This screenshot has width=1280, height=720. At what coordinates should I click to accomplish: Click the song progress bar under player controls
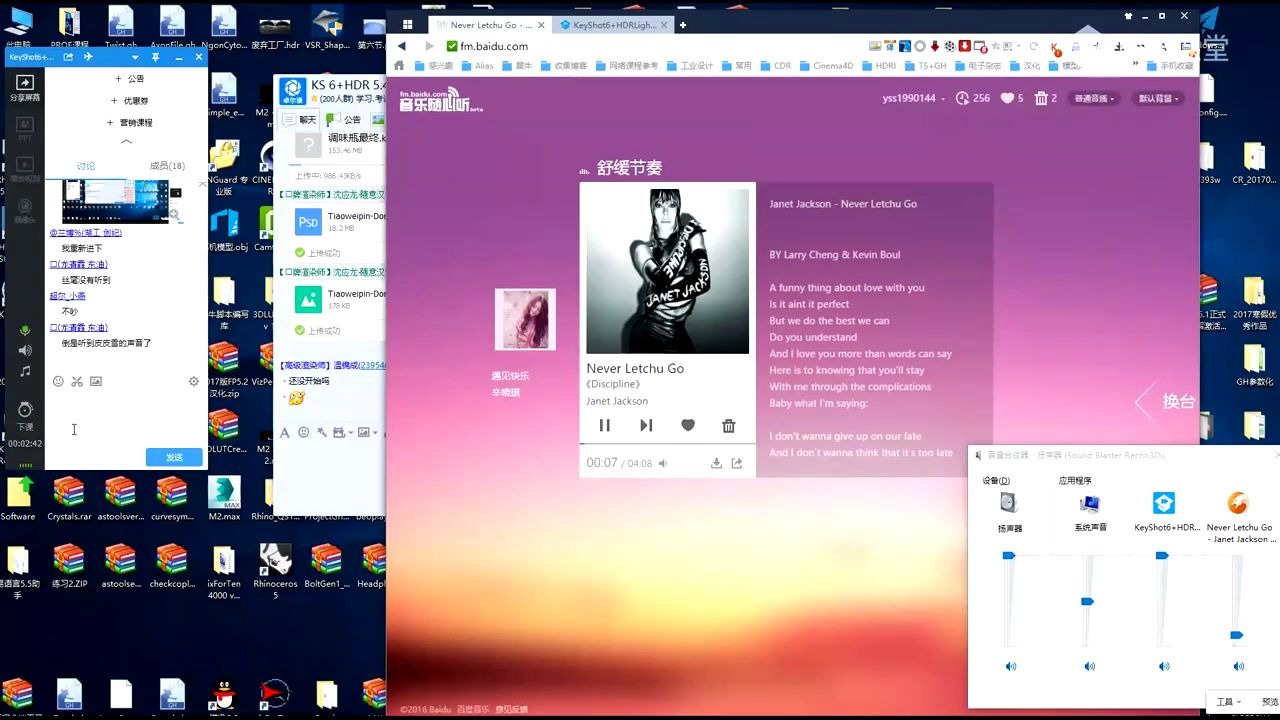667,443
